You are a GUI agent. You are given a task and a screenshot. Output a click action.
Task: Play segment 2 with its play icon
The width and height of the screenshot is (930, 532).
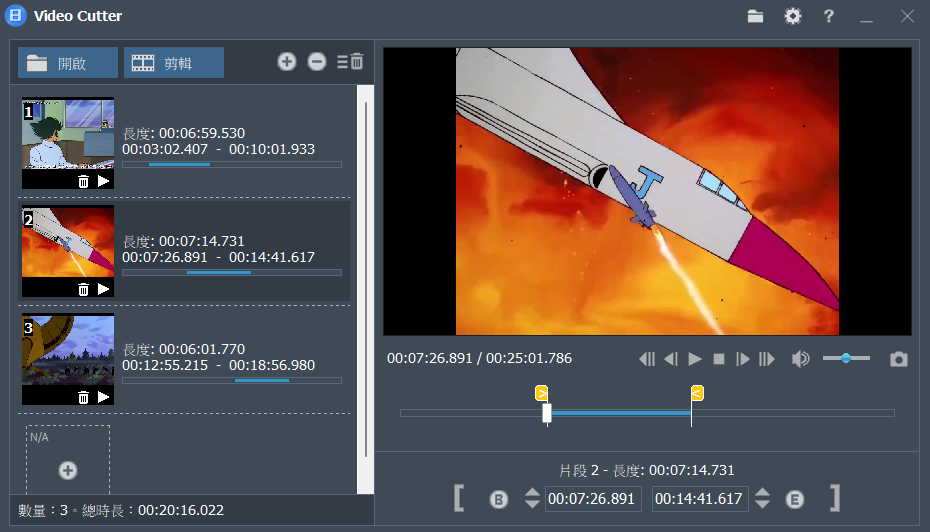104,289
